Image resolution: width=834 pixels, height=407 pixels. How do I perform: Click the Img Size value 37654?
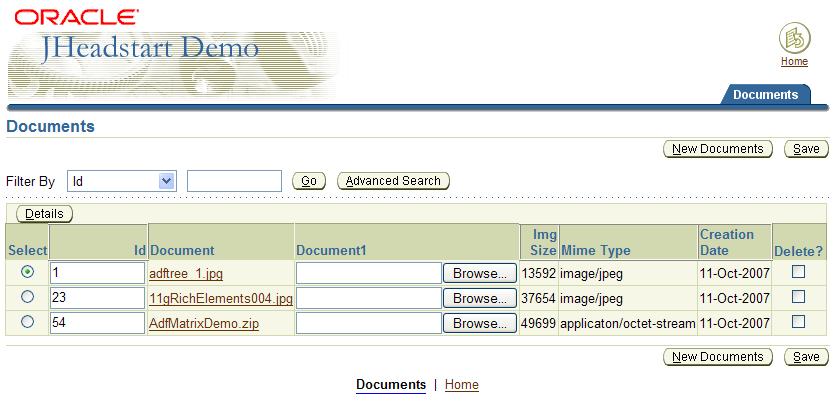point(538,298)
